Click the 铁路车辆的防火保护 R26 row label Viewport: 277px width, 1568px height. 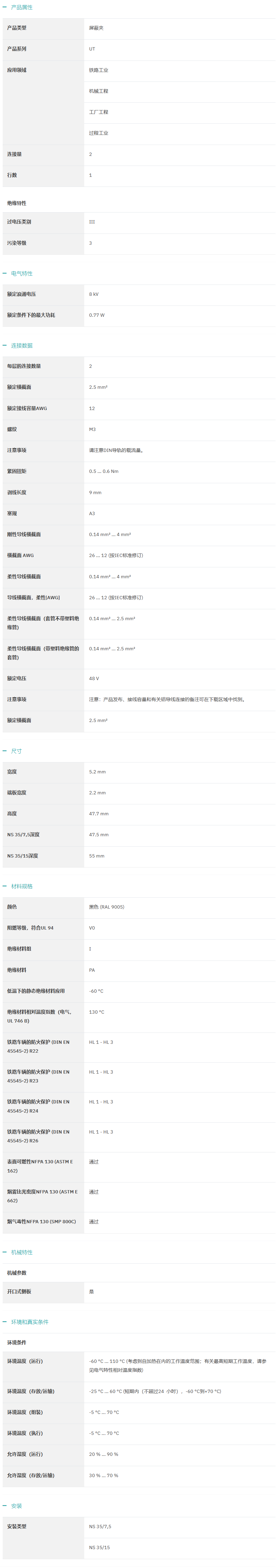click(x=38, y=1136)
